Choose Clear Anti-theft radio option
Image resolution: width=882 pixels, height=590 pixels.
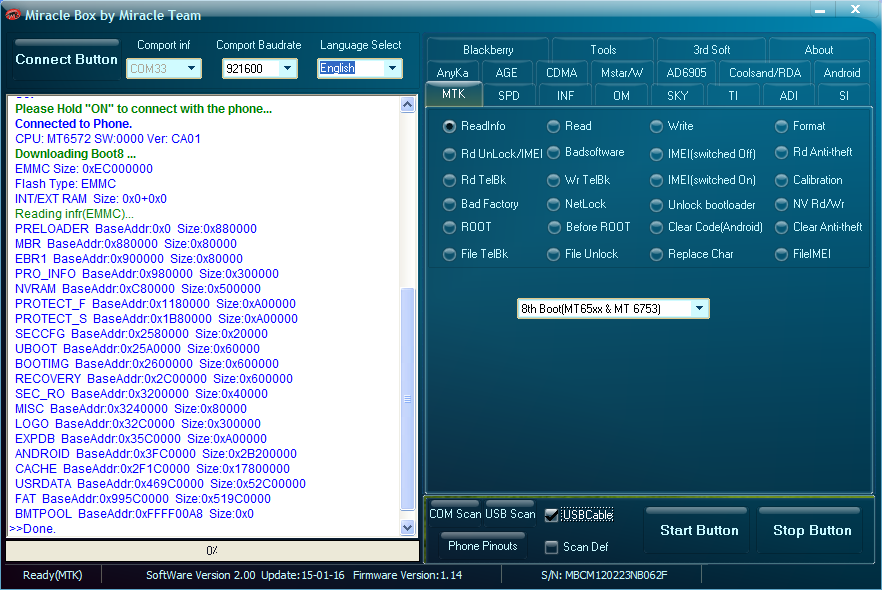click(781, 227)
